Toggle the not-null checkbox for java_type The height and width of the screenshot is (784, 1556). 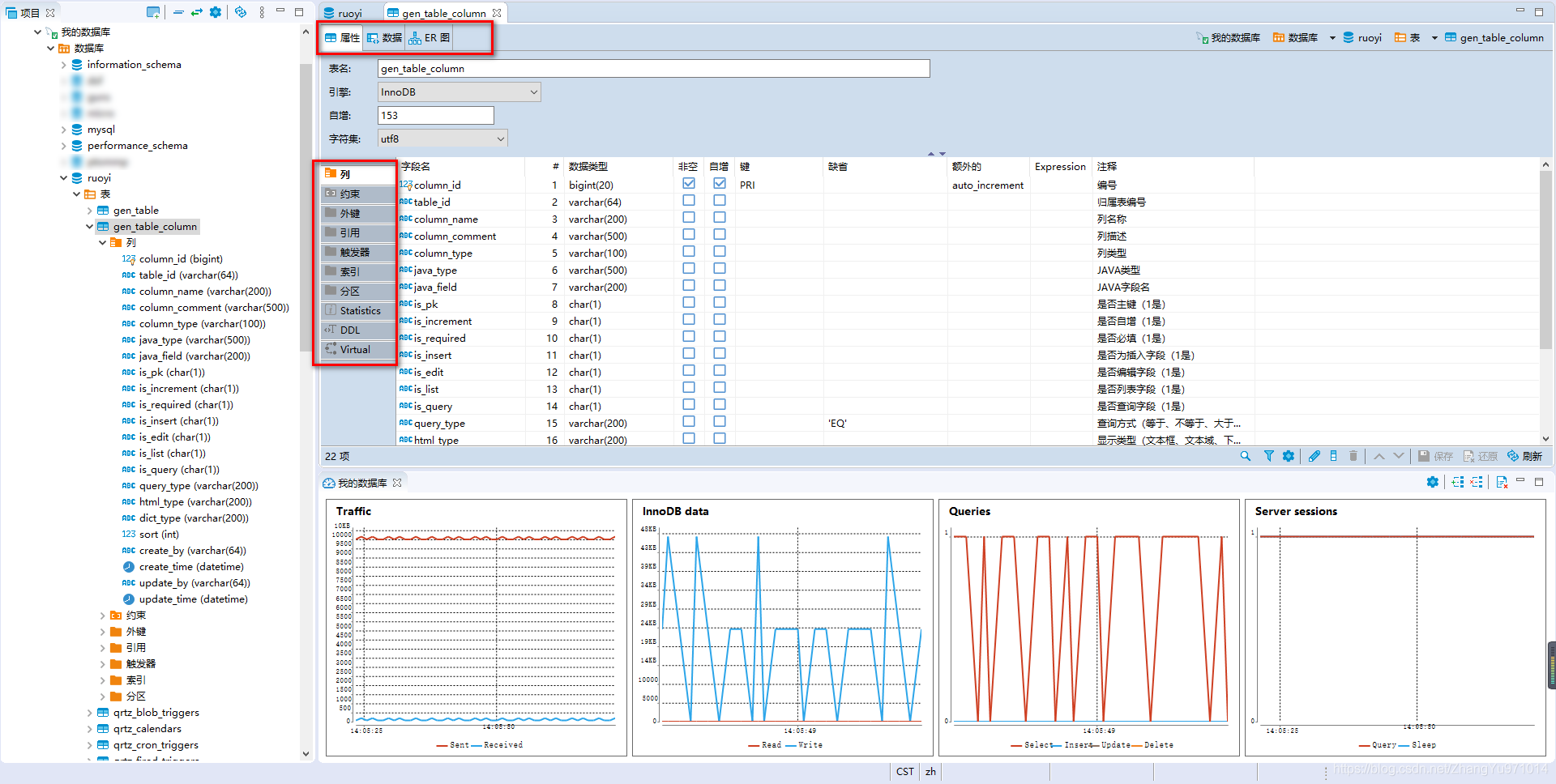tap(689, 269)
